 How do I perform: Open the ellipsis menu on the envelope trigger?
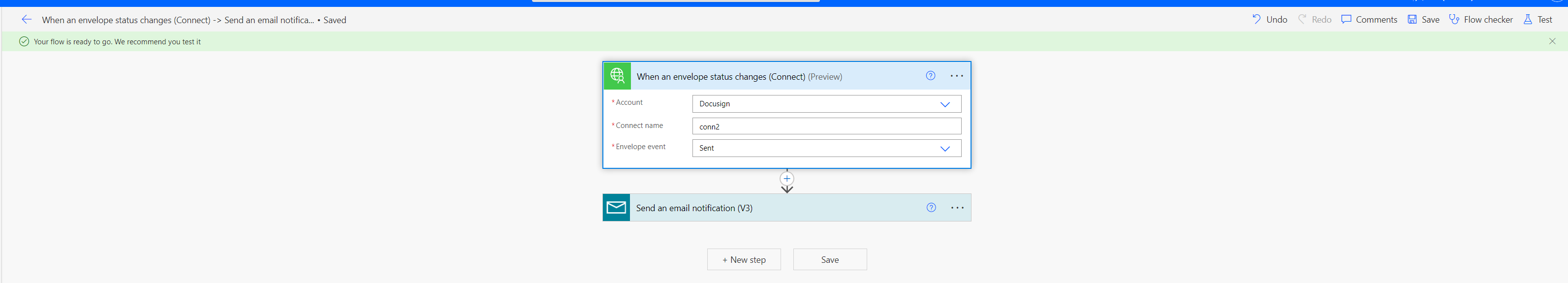(957, 76)
